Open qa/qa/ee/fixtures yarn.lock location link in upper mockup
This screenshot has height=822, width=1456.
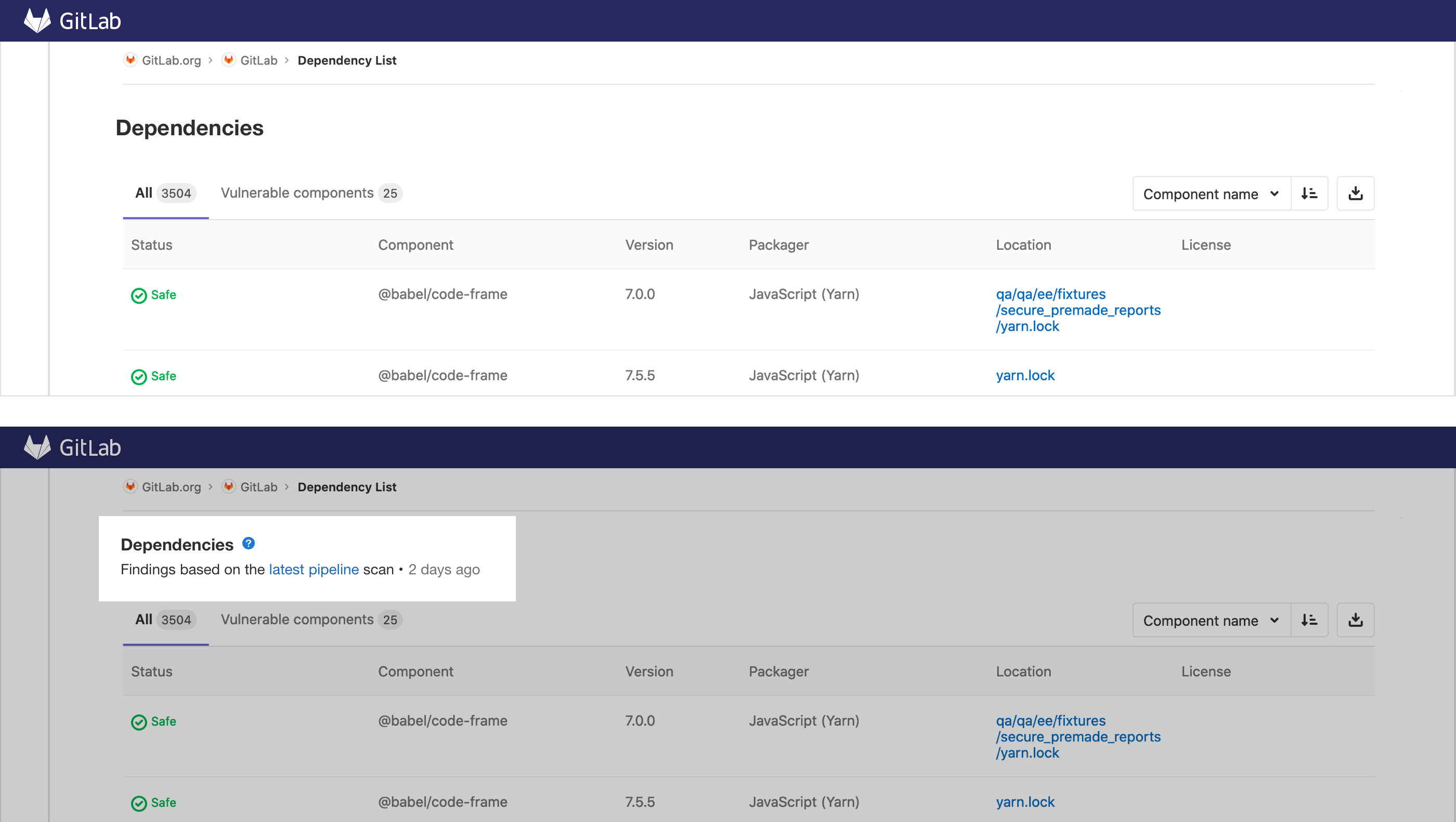(1078, 310)
